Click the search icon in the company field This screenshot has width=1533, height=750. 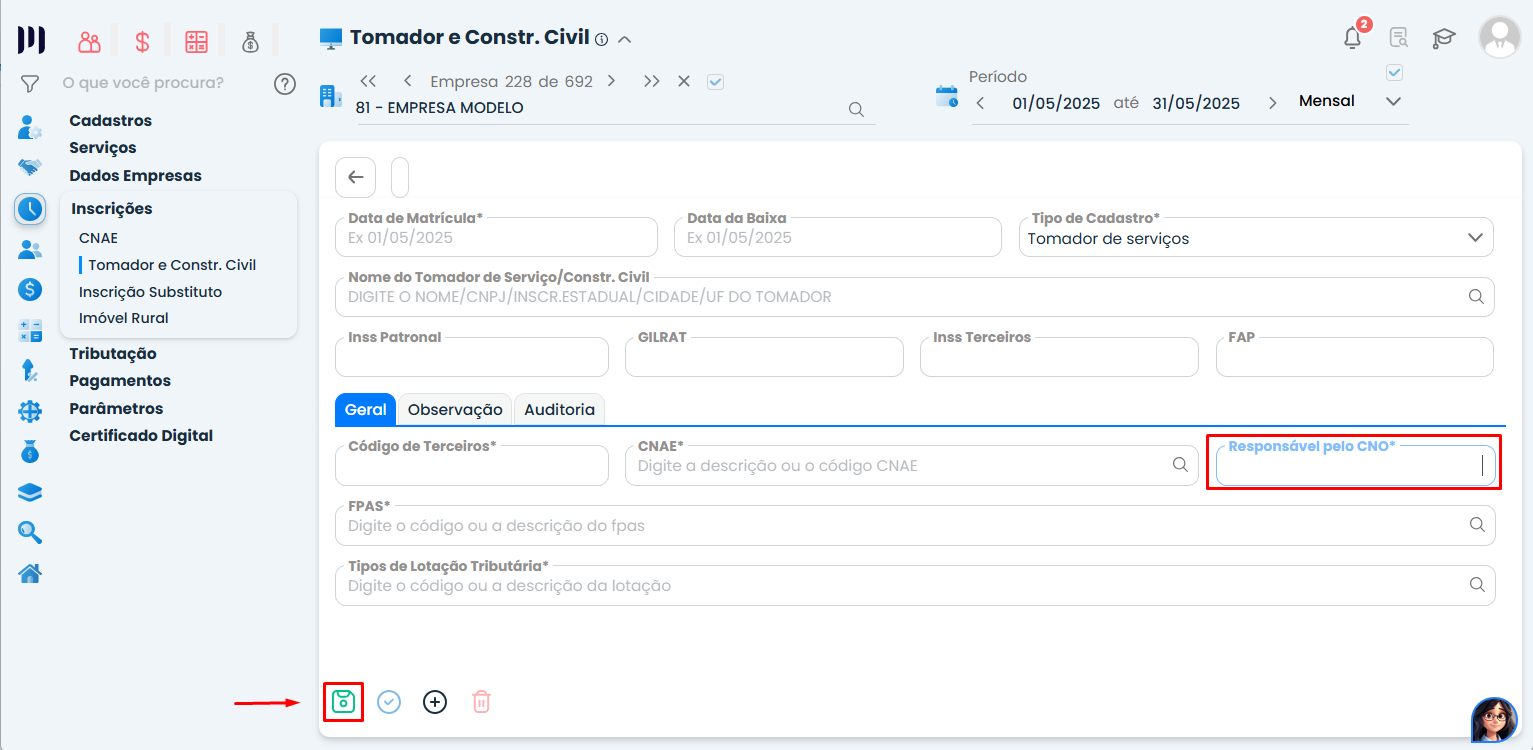856,110
